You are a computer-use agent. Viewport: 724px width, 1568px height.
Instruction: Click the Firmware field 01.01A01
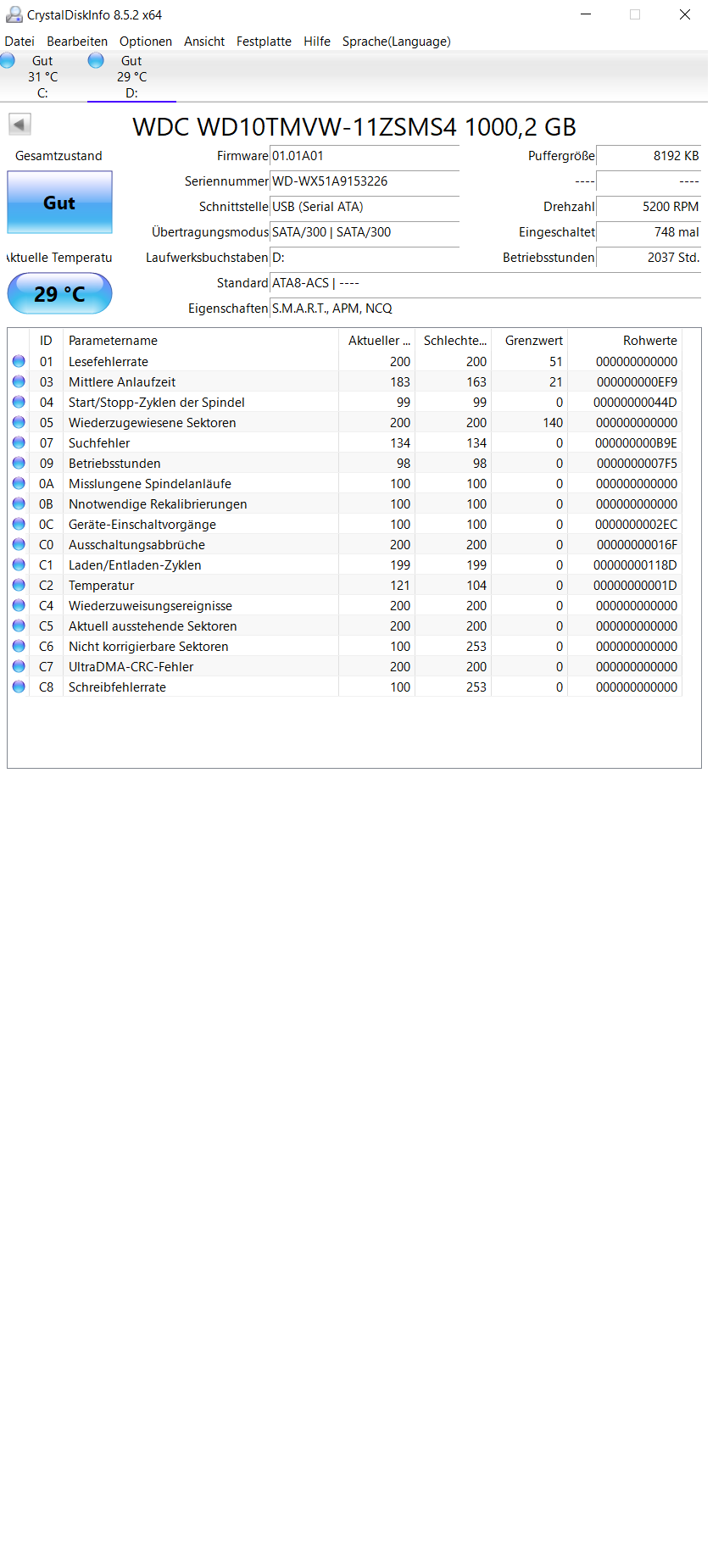(365, 156)
